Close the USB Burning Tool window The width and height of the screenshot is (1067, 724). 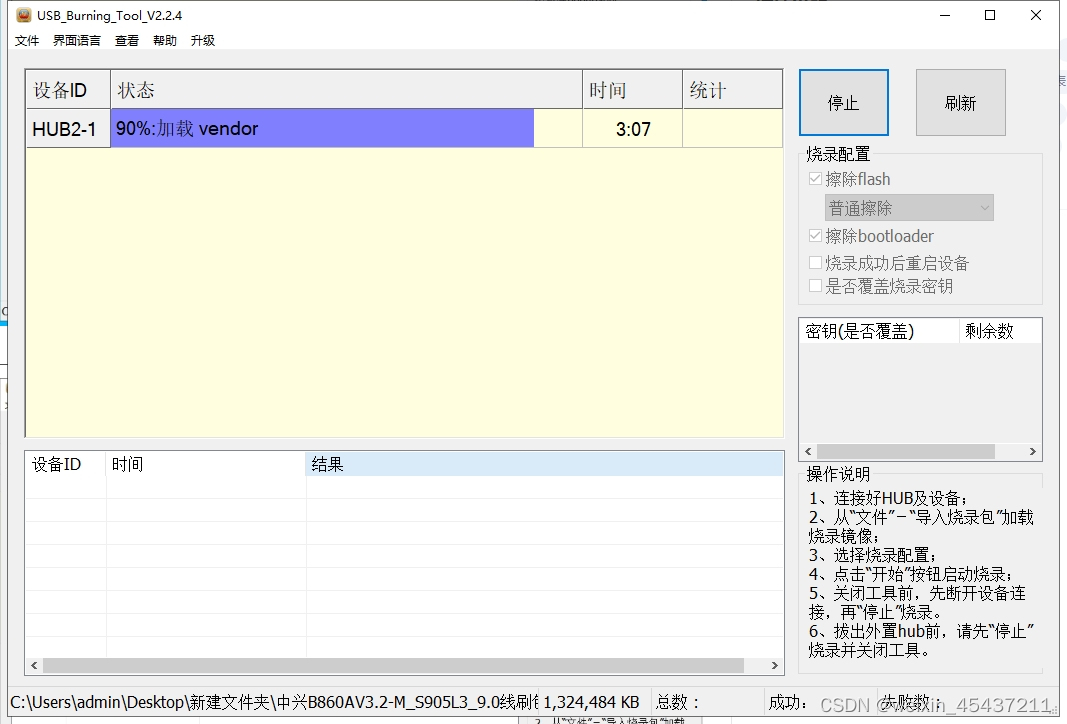coord(1036,15)
